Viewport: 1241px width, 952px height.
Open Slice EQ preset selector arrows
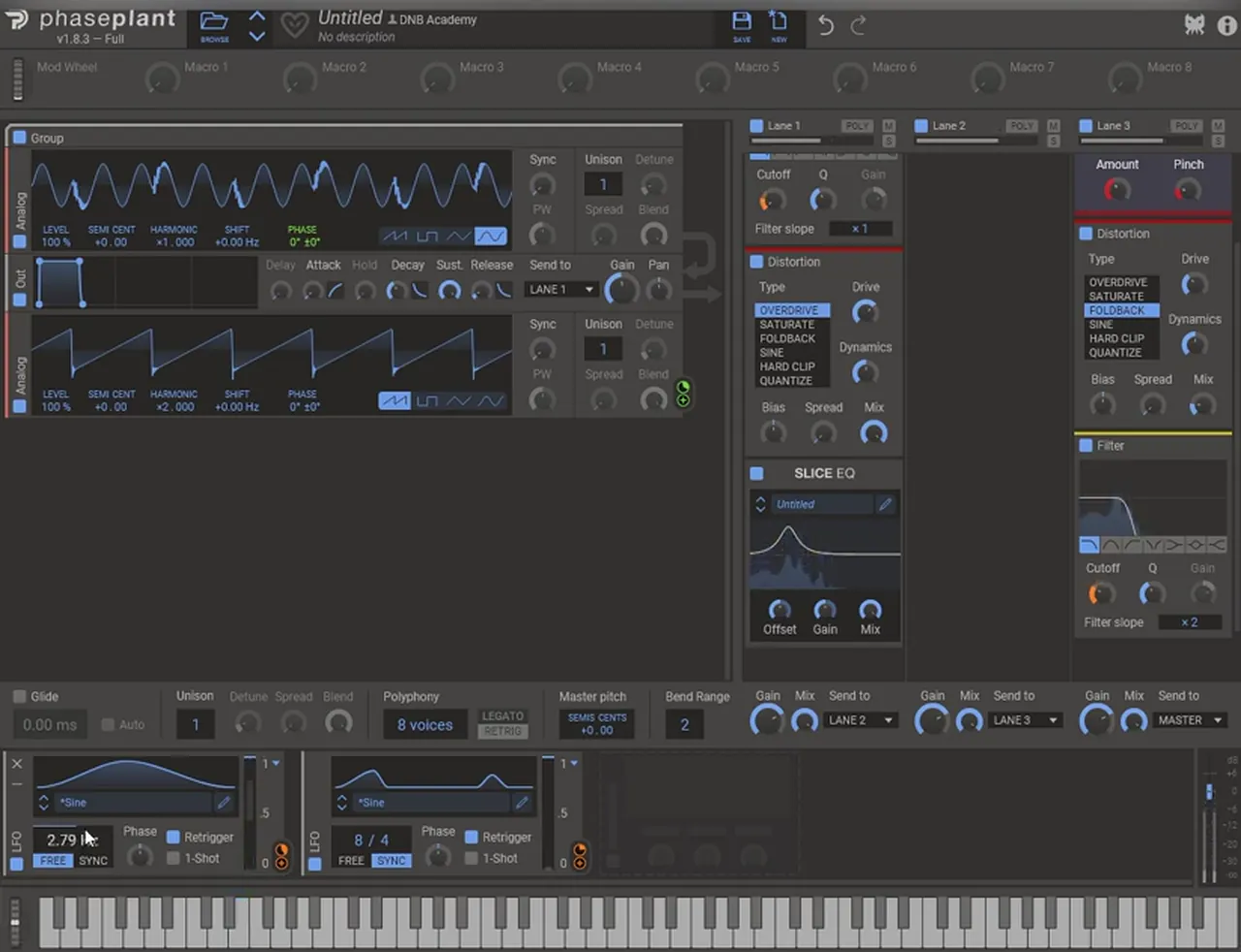tap(760, 504)
